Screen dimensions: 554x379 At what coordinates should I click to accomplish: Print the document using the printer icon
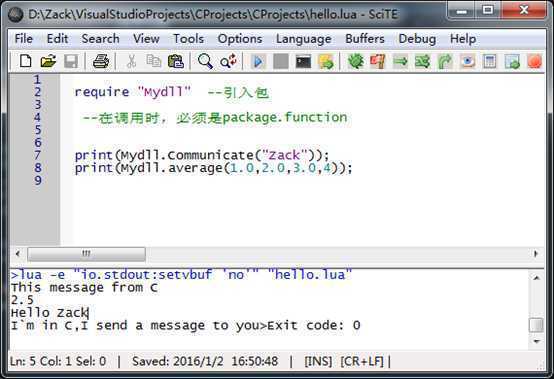click(x=101, y=61)
